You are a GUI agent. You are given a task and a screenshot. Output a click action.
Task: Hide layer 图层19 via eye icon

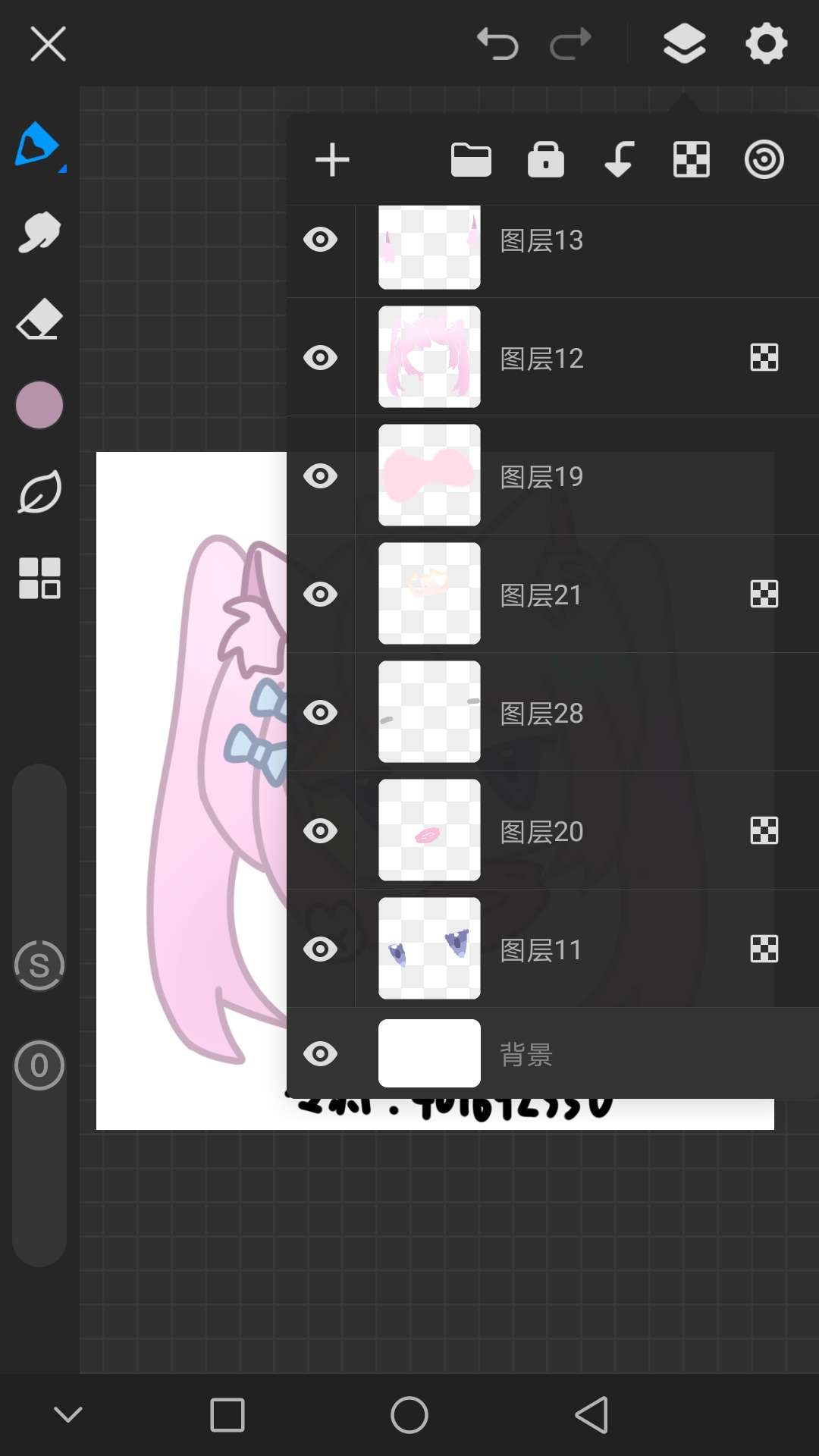tap(320, 476)
